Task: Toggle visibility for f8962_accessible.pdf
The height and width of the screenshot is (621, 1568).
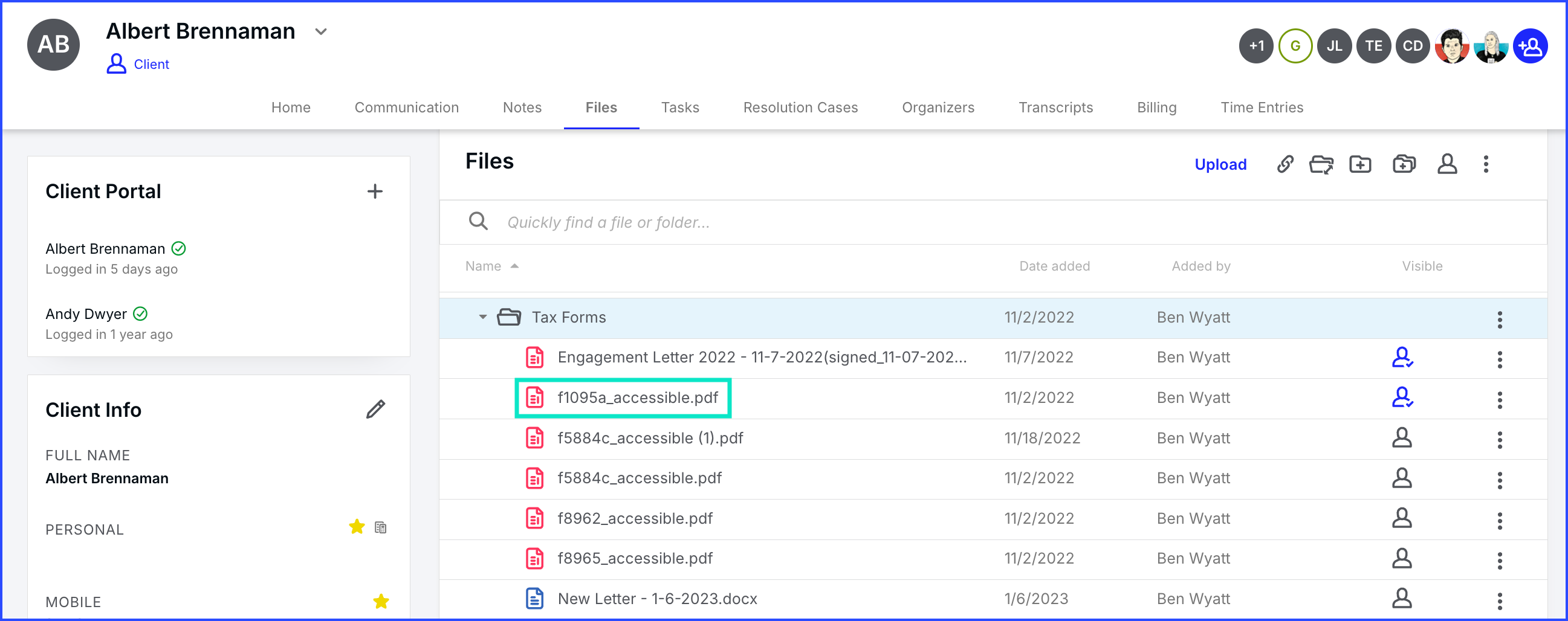Action: [x=1401, y=518]
